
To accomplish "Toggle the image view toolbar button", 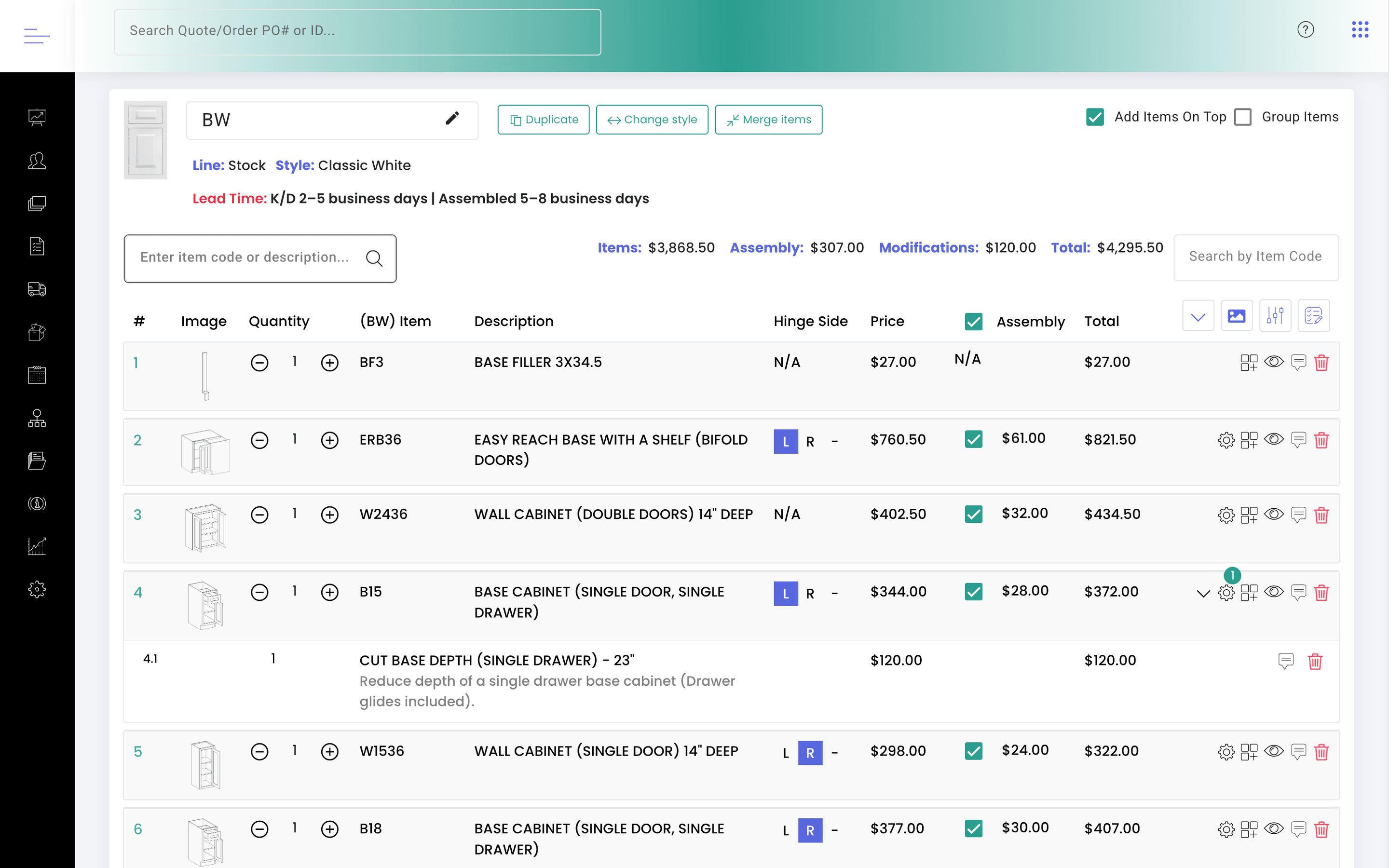I will pyautogui.click(x=1236, y=315).
